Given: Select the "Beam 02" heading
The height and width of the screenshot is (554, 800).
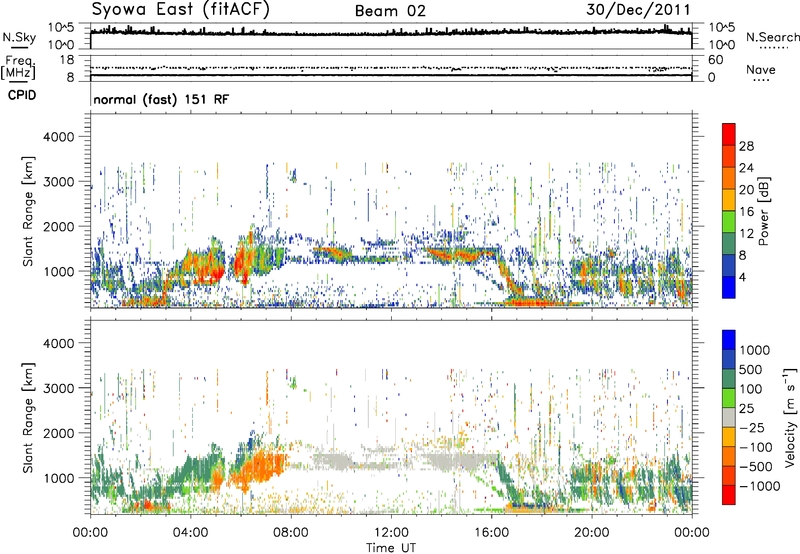Looking at the screenshot, I should click(x=390, y=11).
